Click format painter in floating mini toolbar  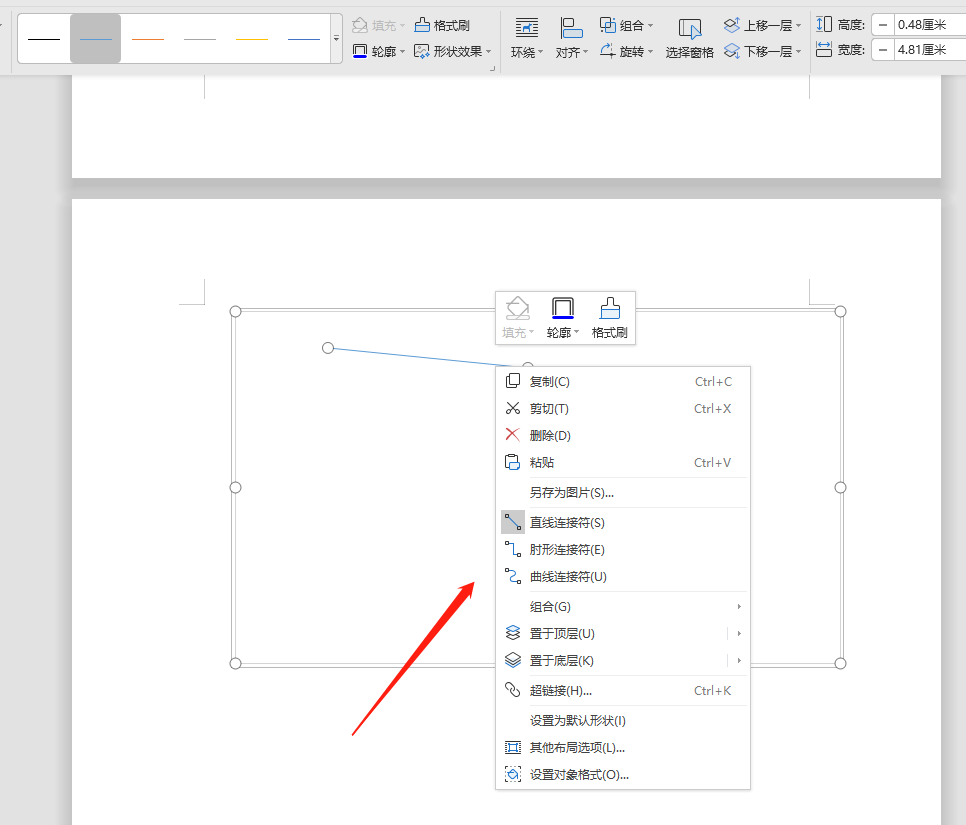609,317
